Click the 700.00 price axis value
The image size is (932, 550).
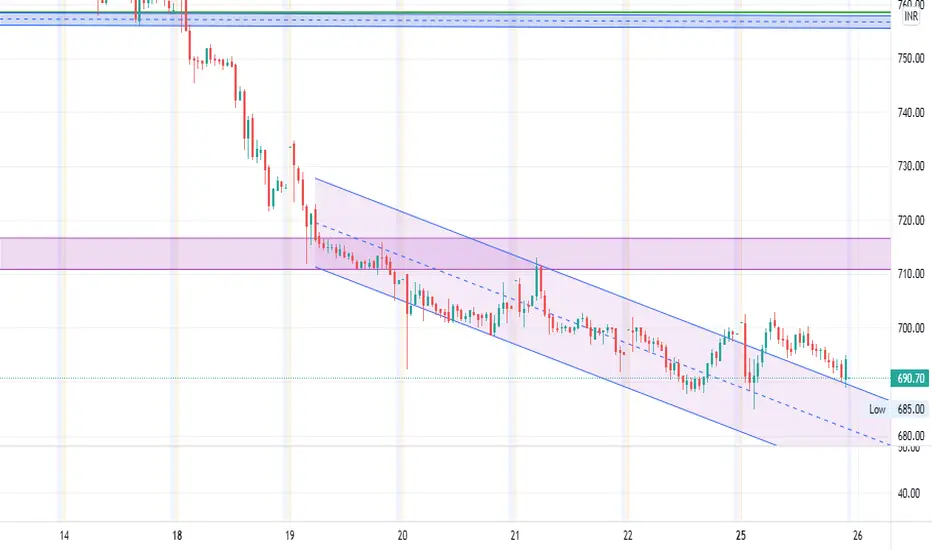click(x=911, y=328)
